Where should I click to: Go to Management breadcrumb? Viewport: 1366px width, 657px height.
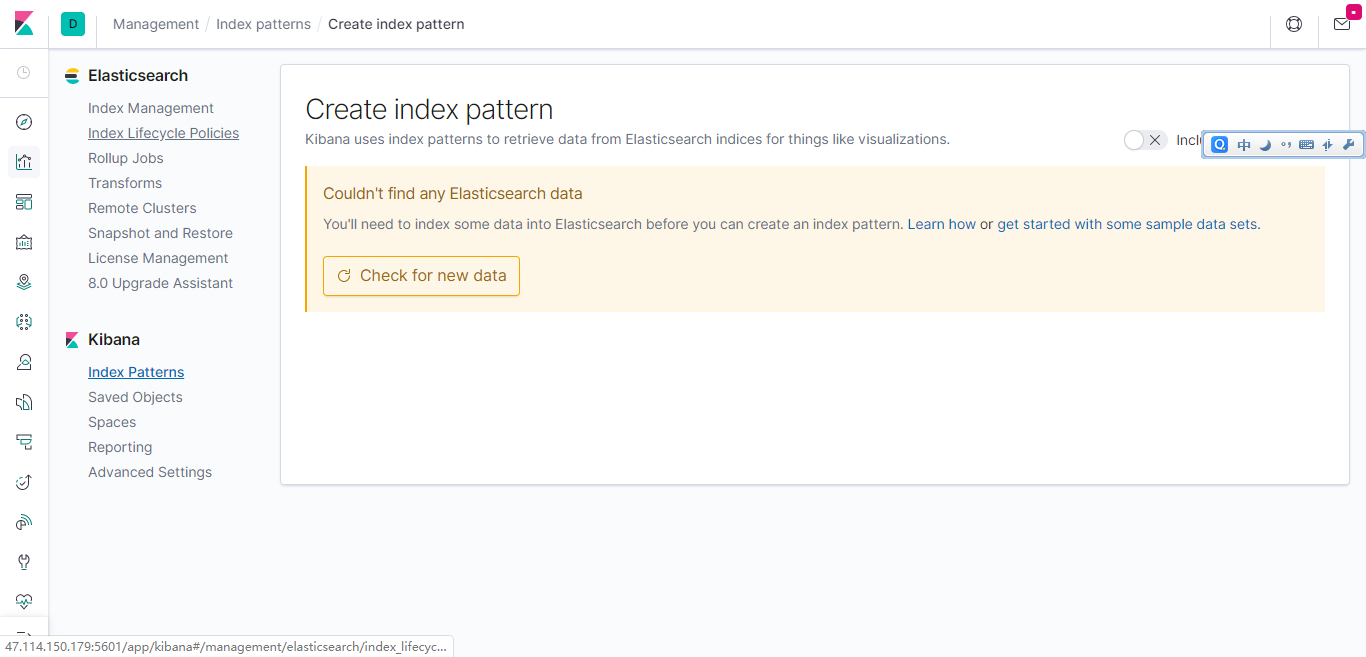tap(156, 24)
